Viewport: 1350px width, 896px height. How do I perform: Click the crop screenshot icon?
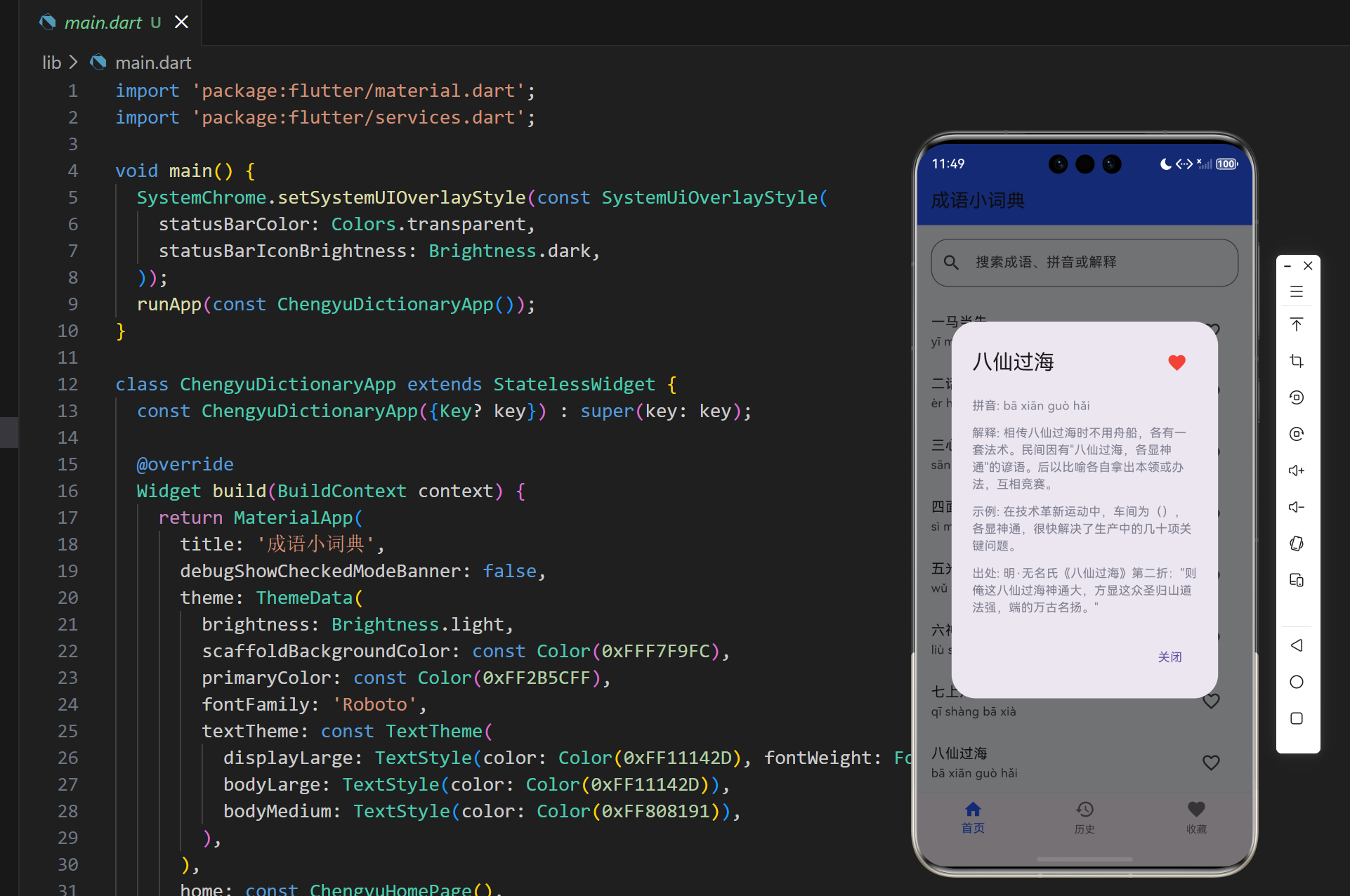click(1297, 361)
